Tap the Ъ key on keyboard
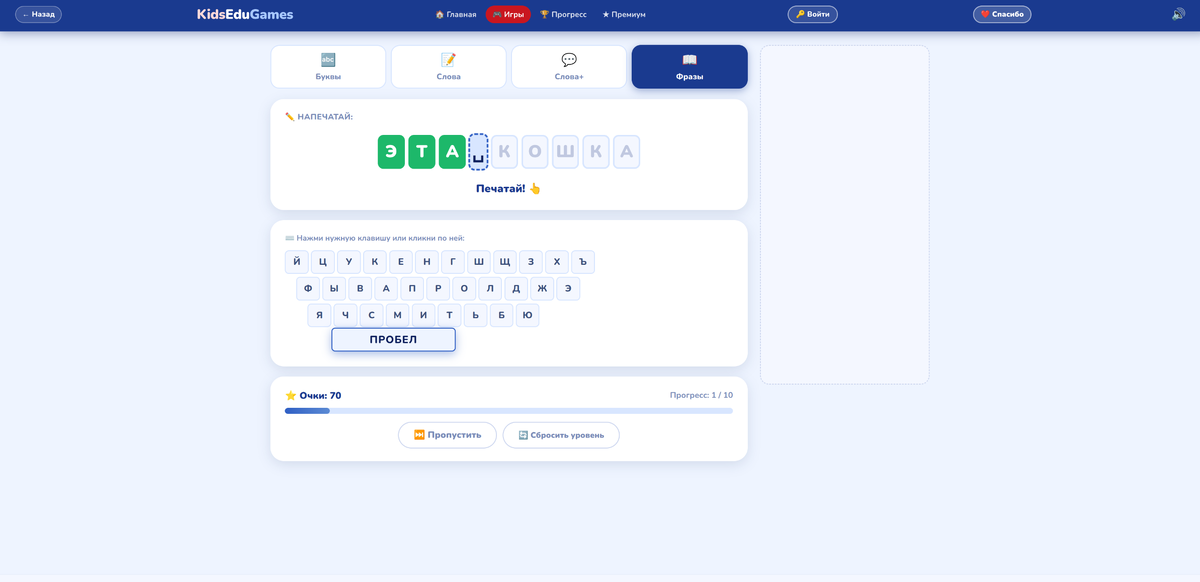 [583, 262]
